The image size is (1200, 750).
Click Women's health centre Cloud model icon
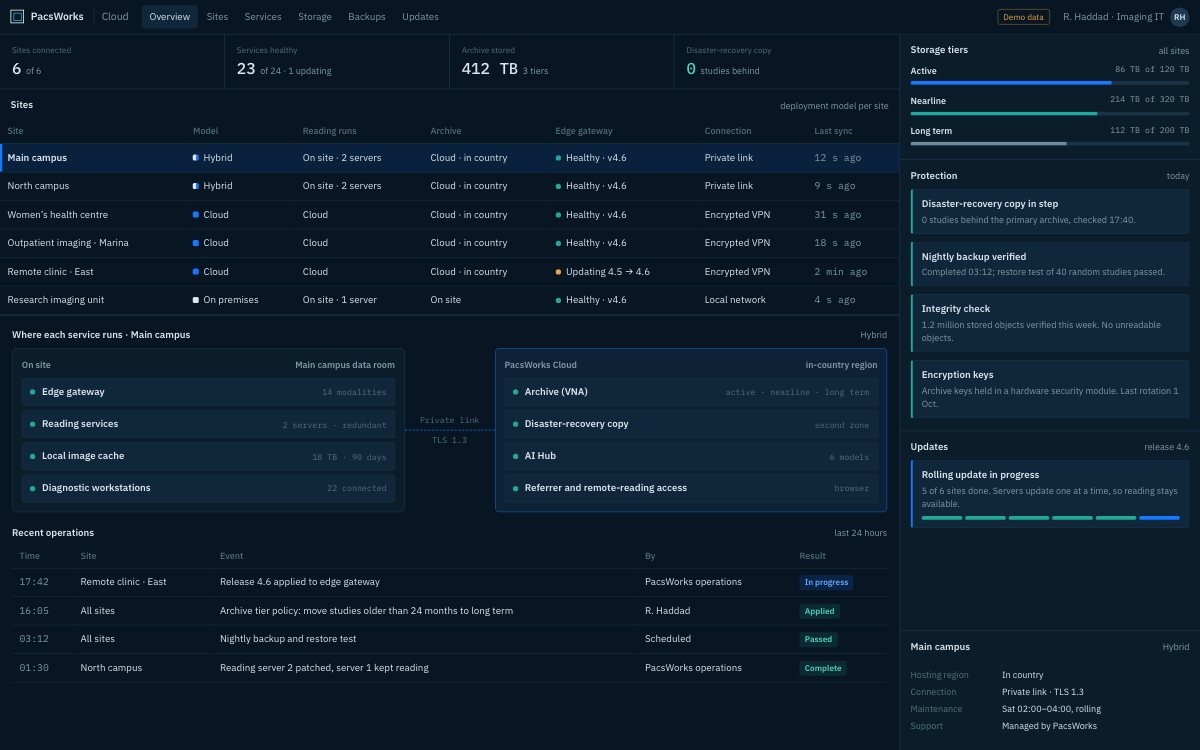196,215
